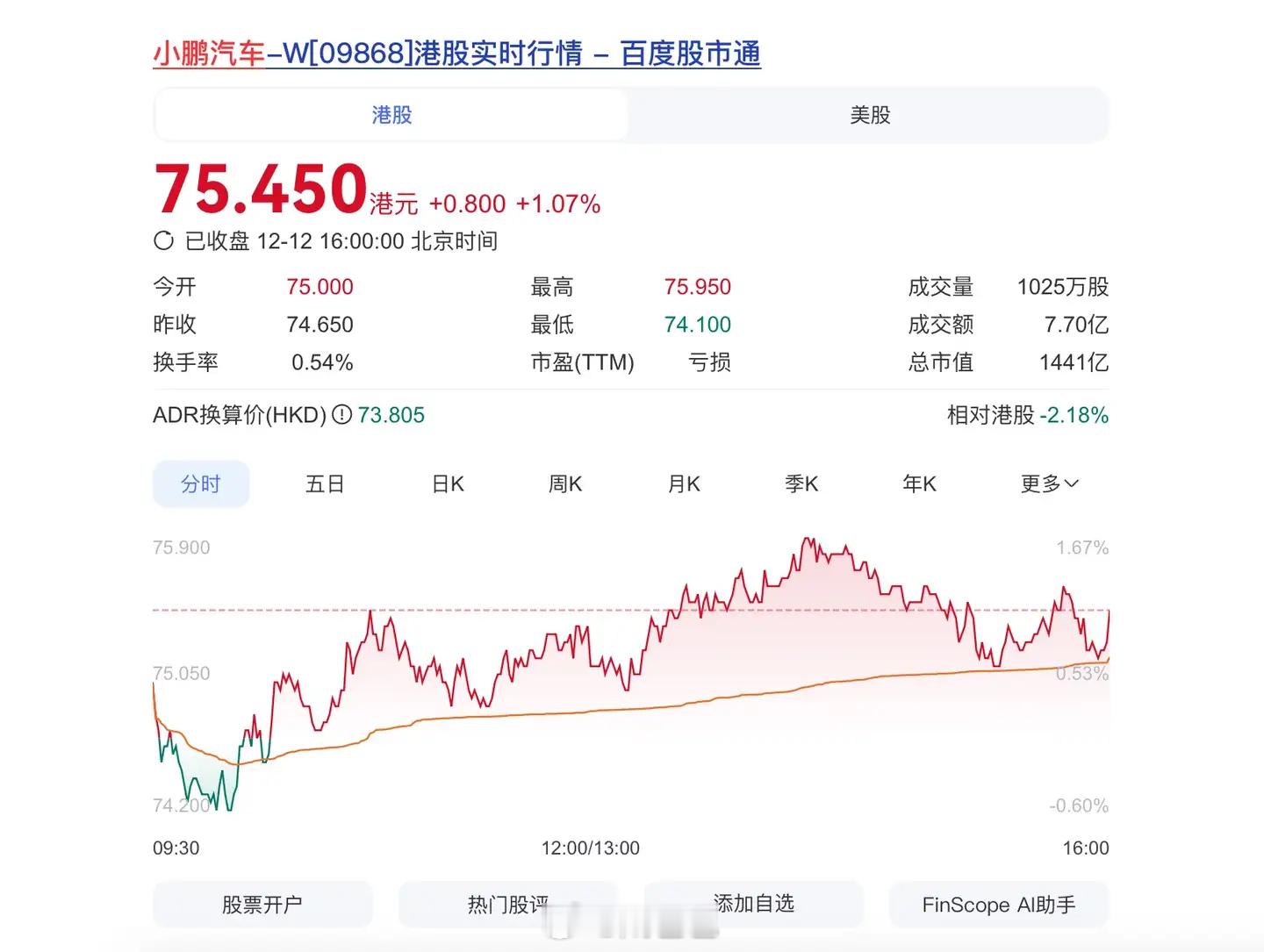The width and height of the screenshot is (1264, 952).
Task: Select the 分时 chart tab
Action: coord(201,484)
